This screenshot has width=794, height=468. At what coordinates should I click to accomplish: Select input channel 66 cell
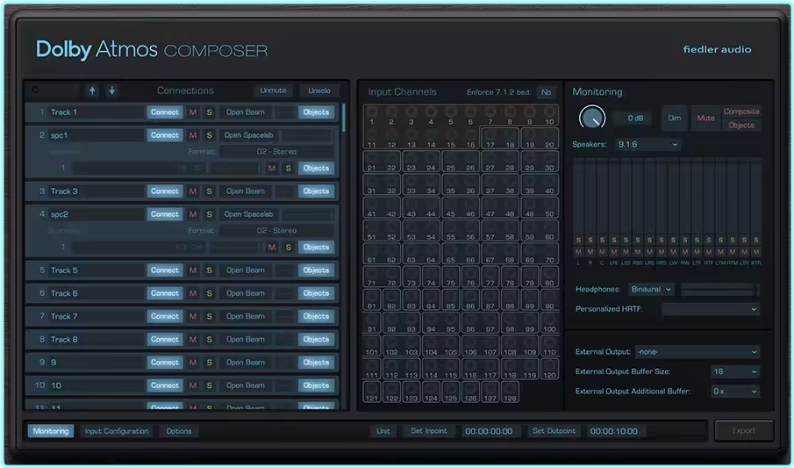point(470,253)
